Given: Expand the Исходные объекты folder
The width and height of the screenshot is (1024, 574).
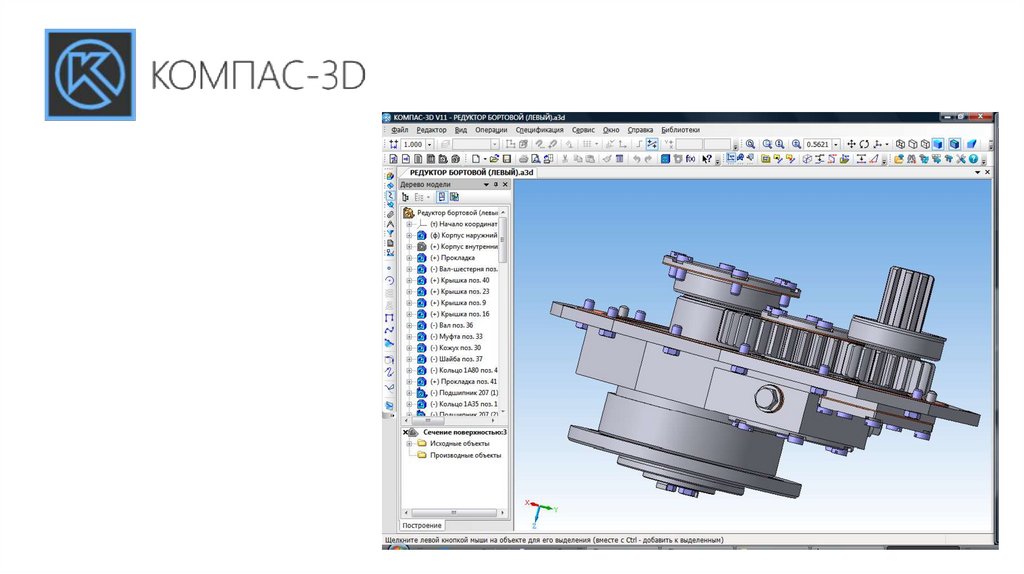Looking at the screenshot, I should [409, 443].
